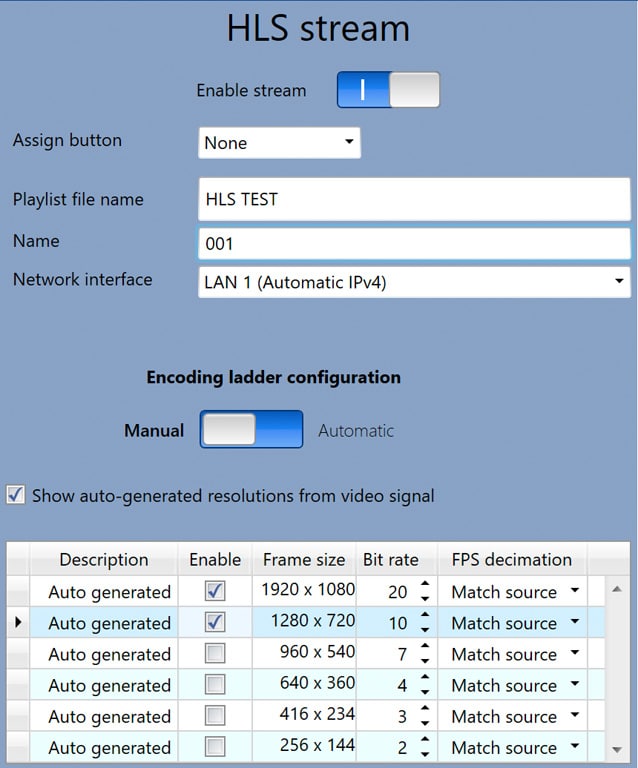Increase bit rate for 1920 x 1080 row
This screenshot has width=638, height=768.
(425, 585)
